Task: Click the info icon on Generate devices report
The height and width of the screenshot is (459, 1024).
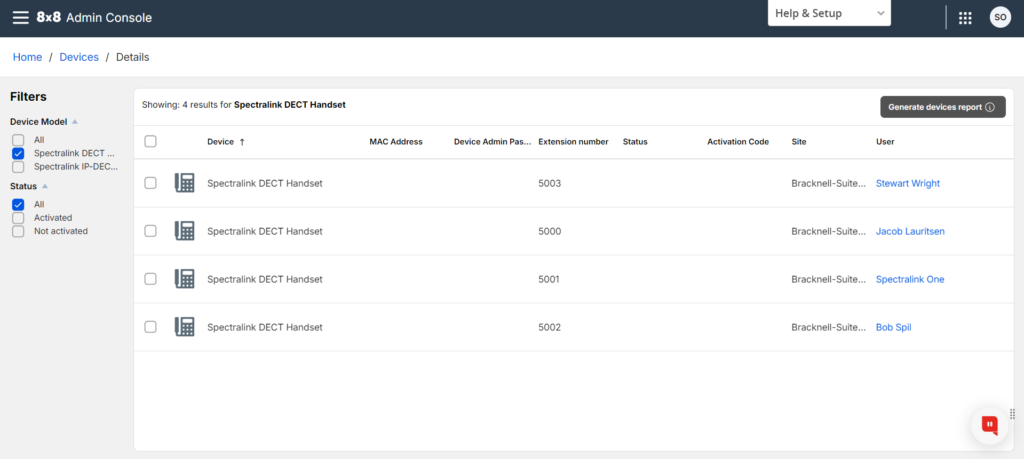Action: pyautogui.click(x=990, y=107)
